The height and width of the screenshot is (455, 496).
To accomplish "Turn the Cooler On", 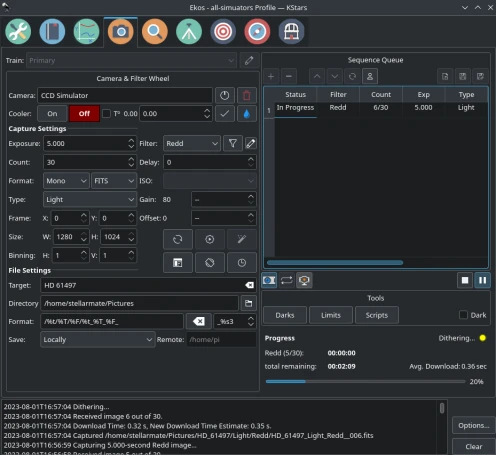I will (52, 114).
